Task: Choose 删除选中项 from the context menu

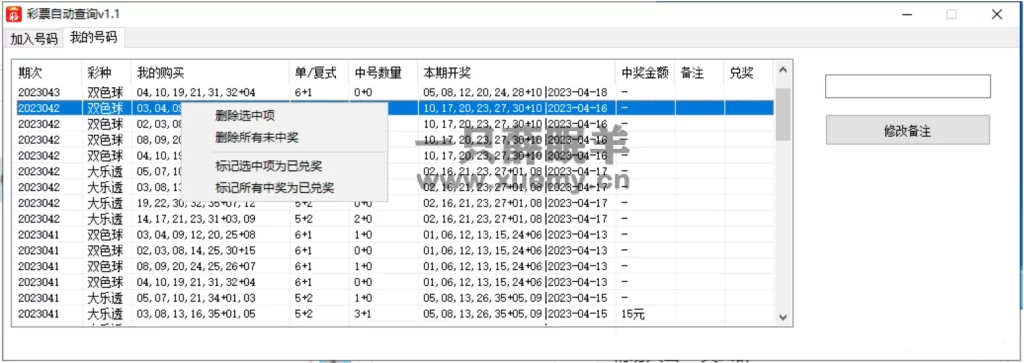Action: (245, 117)
